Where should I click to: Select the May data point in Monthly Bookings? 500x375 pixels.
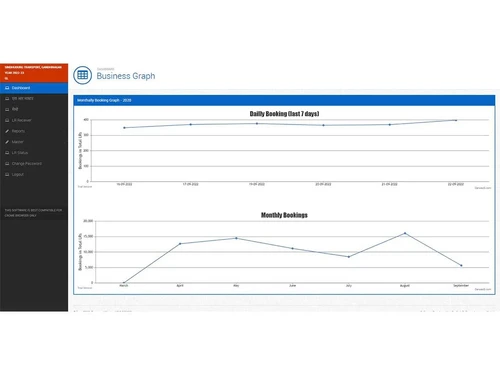coord(236,238)
